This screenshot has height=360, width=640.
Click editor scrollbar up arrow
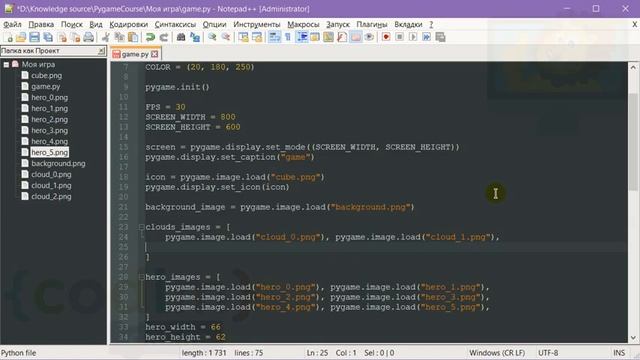(633, 67)
